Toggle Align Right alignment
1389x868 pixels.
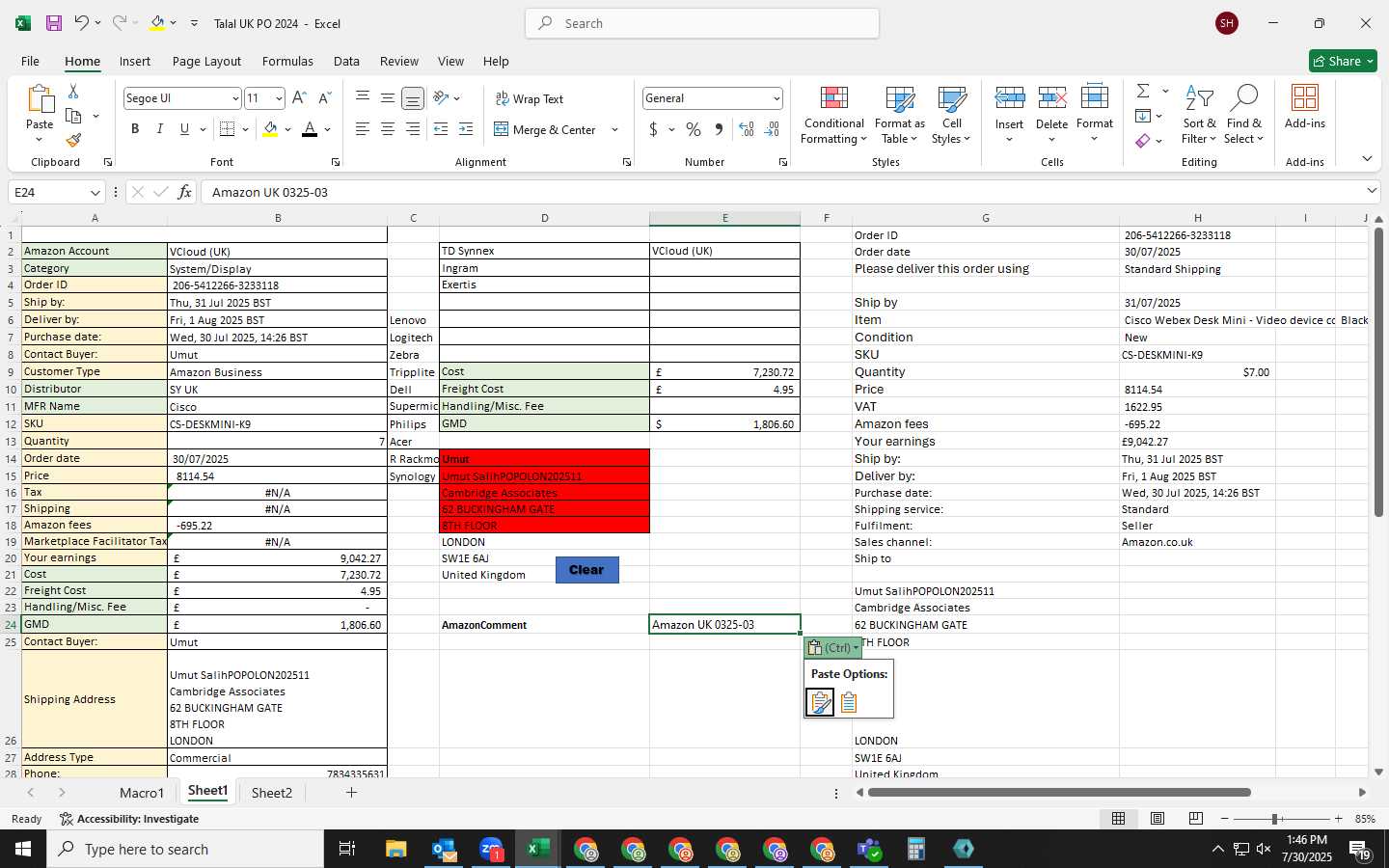pyautogui.click(x=412, y=129)
